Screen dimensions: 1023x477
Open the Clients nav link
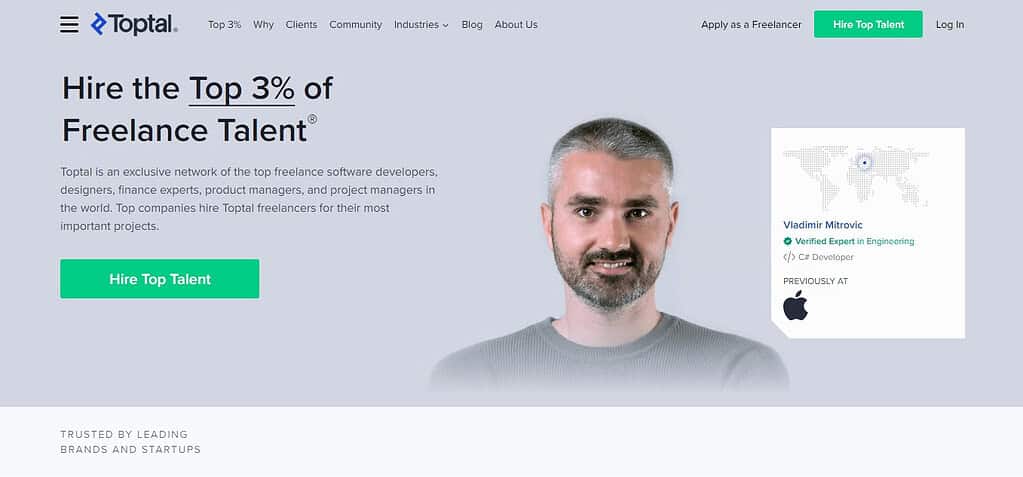(301, 25)
